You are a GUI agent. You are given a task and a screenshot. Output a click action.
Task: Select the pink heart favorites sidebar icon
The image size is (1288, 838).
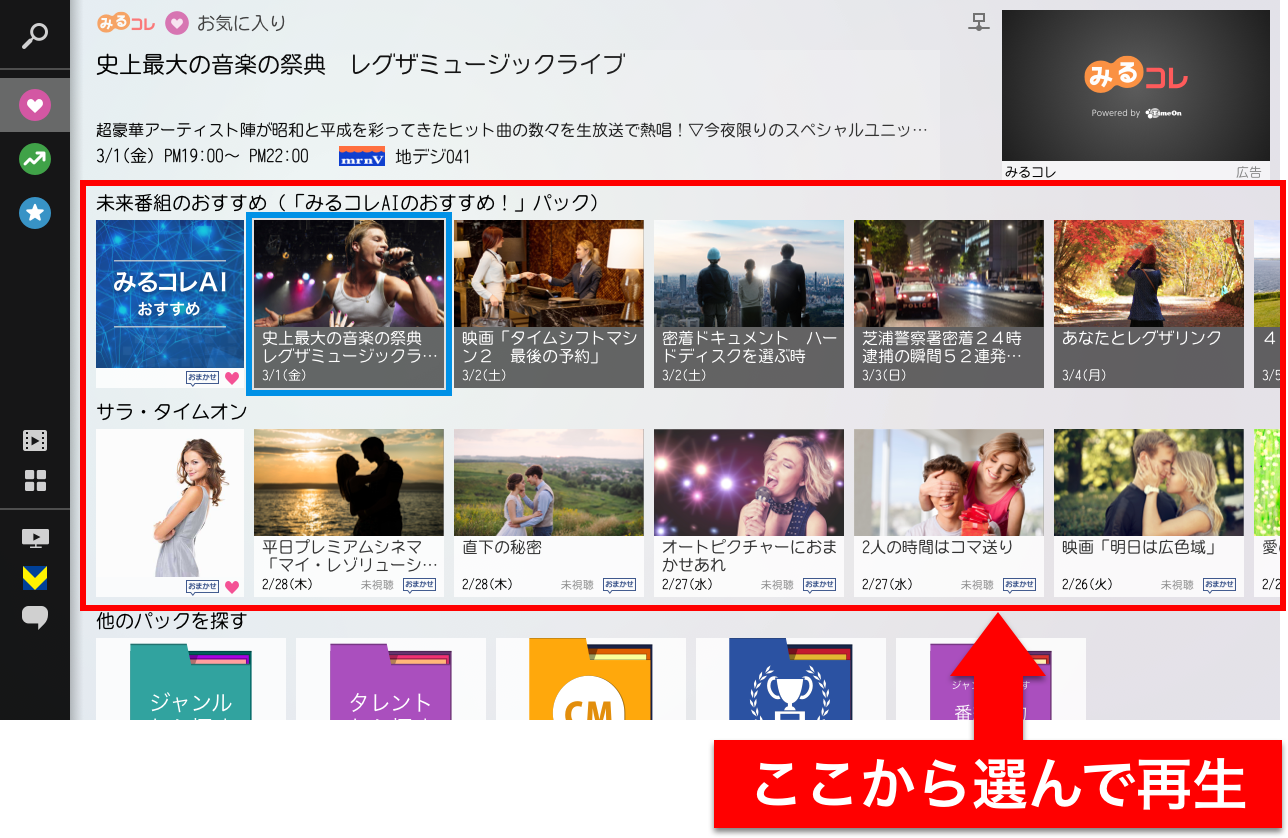point(35,104)
